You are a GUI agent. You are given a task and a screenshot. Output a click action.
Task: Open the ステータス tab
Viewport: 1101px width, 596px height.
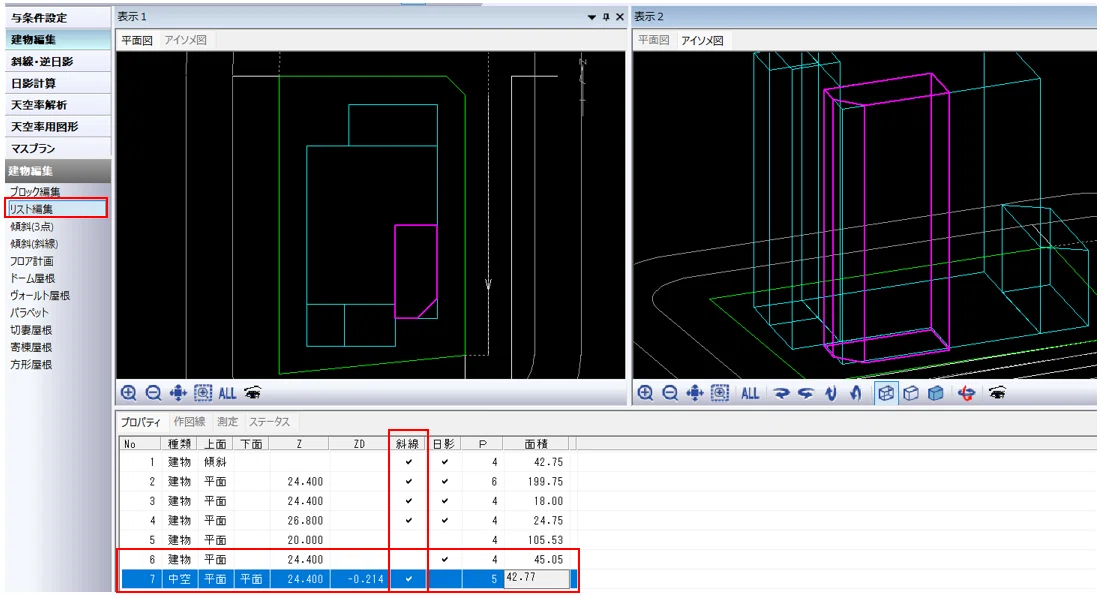[x=270, y=422]
